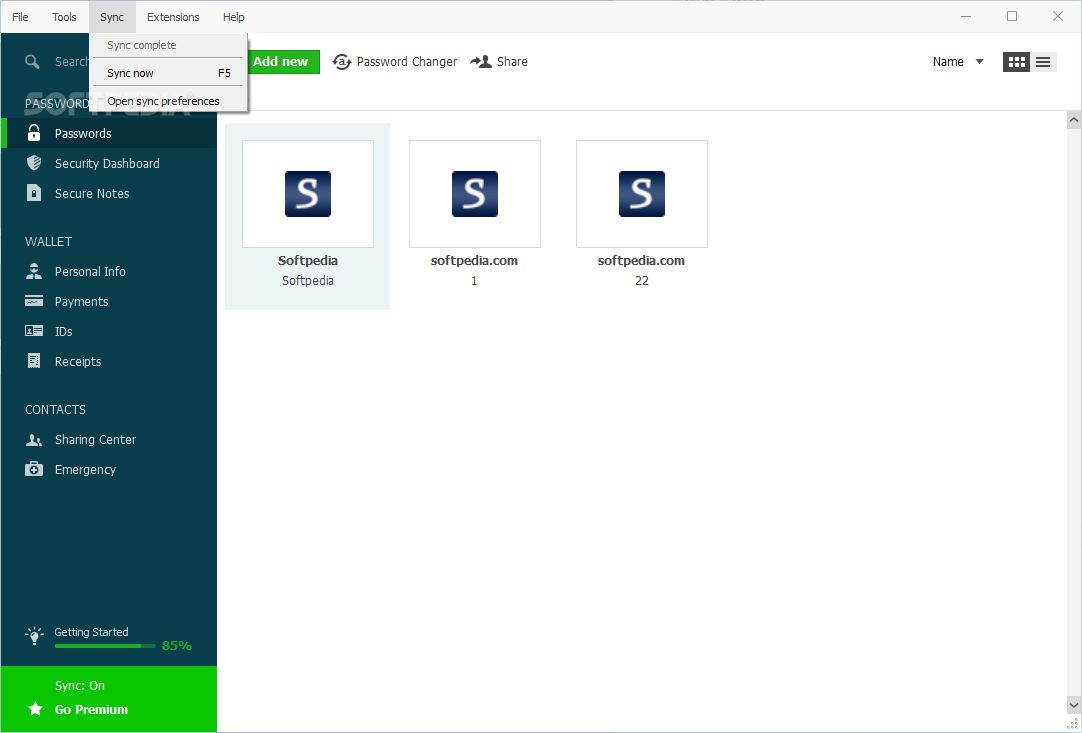The width and height of the screenshot is (1082, 733).
Task: Open the Extensions menu
Action: click(x=173, y=17)
